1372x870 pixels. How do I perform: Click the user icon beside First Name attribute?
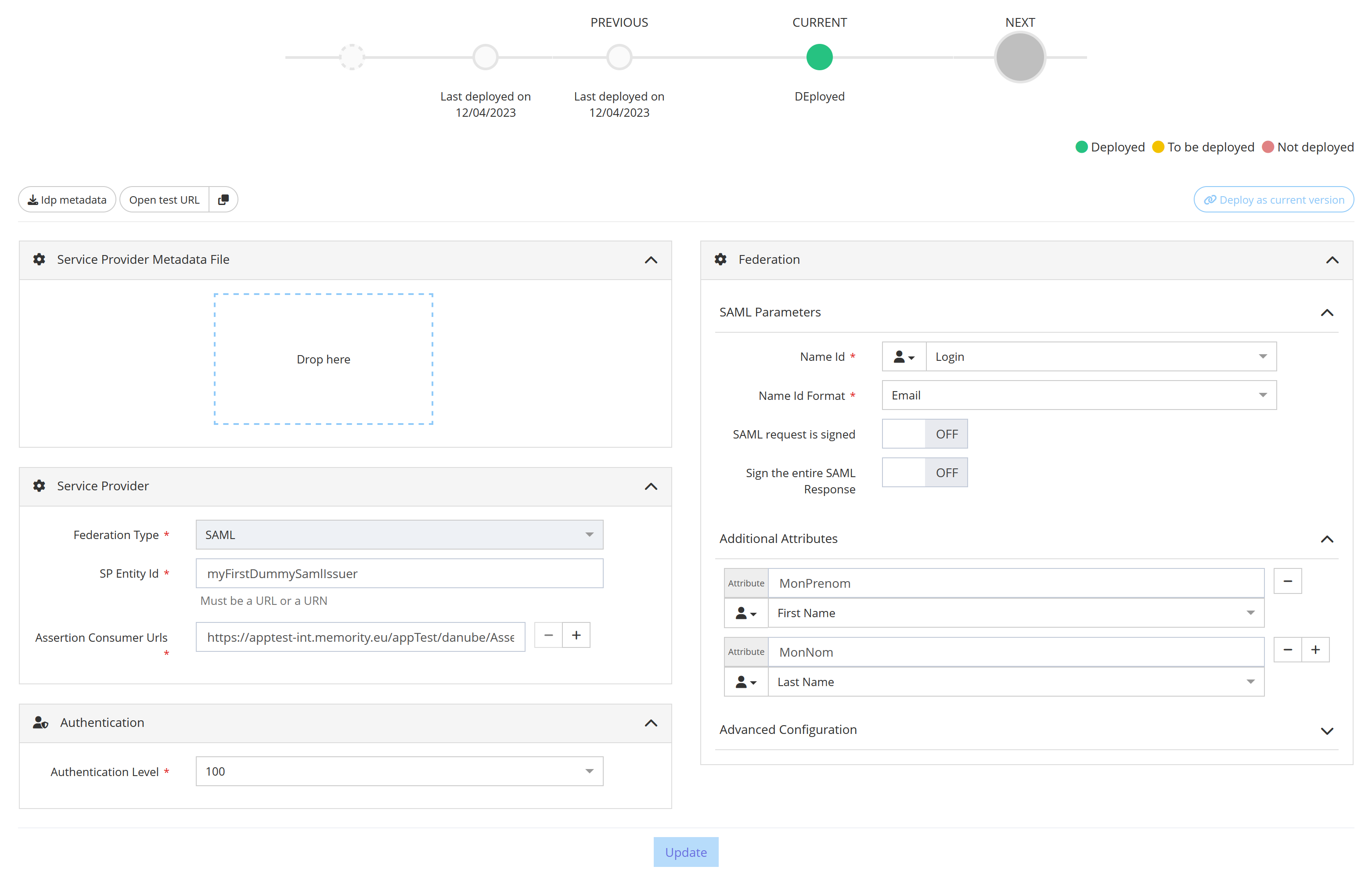click(x=746, y=613)
